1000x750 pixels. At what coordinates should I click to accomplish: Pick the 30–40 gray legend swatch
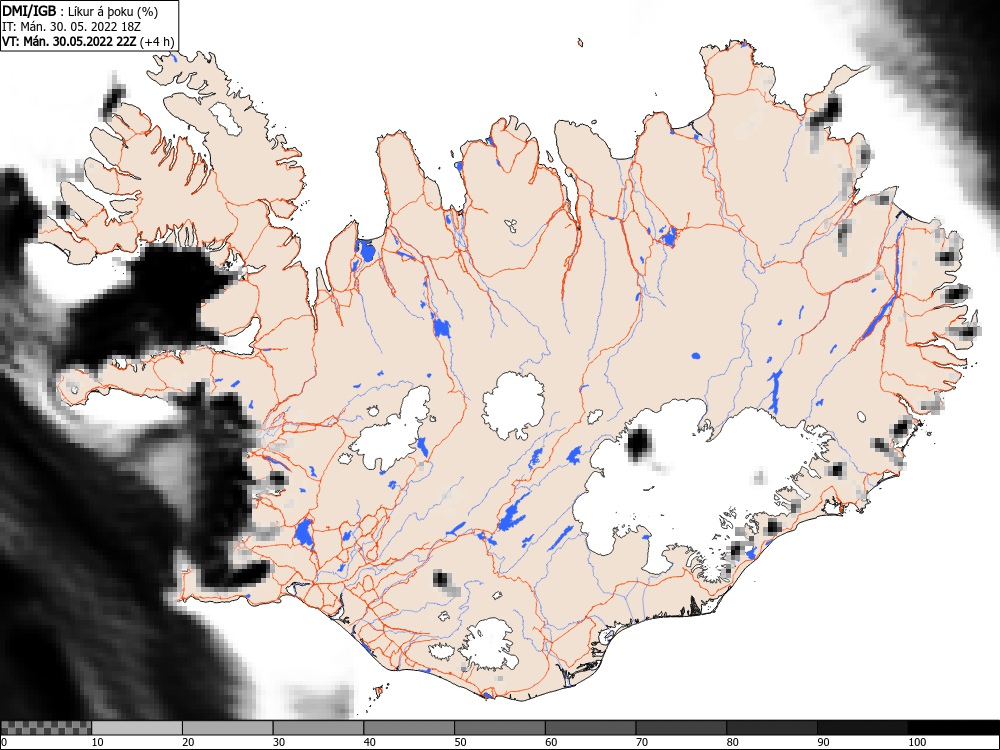pyautogui.click(x=318, y=728)
